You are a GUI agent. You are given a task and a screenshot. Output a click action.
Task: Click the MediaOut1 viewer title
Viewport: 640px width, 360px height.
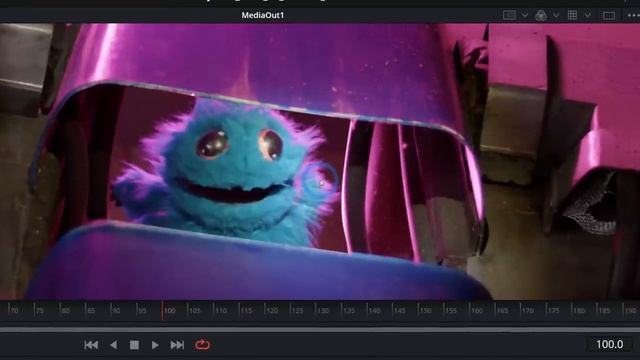[262, 15]
